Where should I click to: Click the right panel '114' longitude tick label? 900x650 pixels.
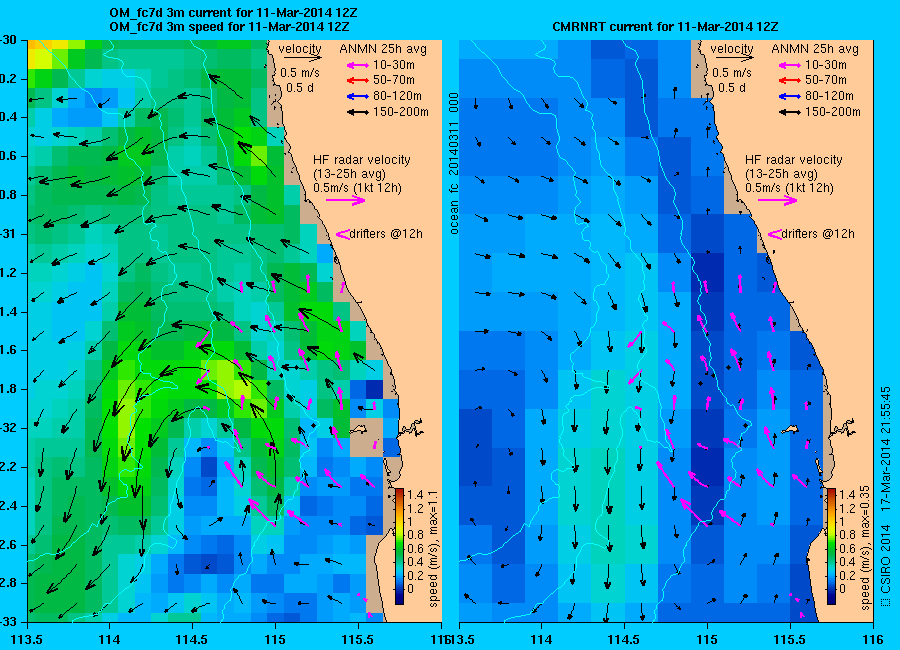541,639
